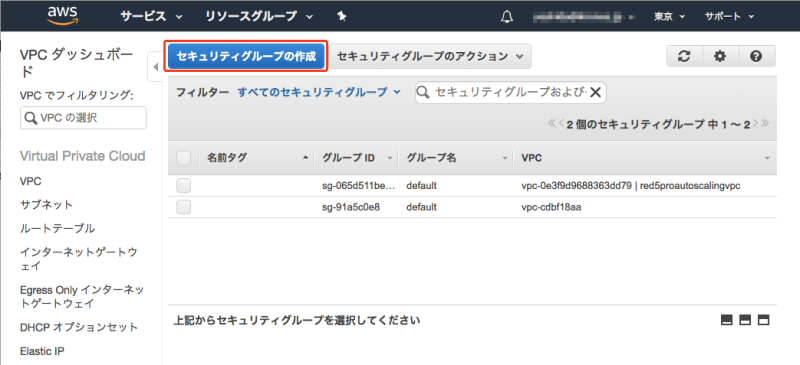
Task: Click the pin shortcut icon in navbar
Action: [x=342, y=16]
